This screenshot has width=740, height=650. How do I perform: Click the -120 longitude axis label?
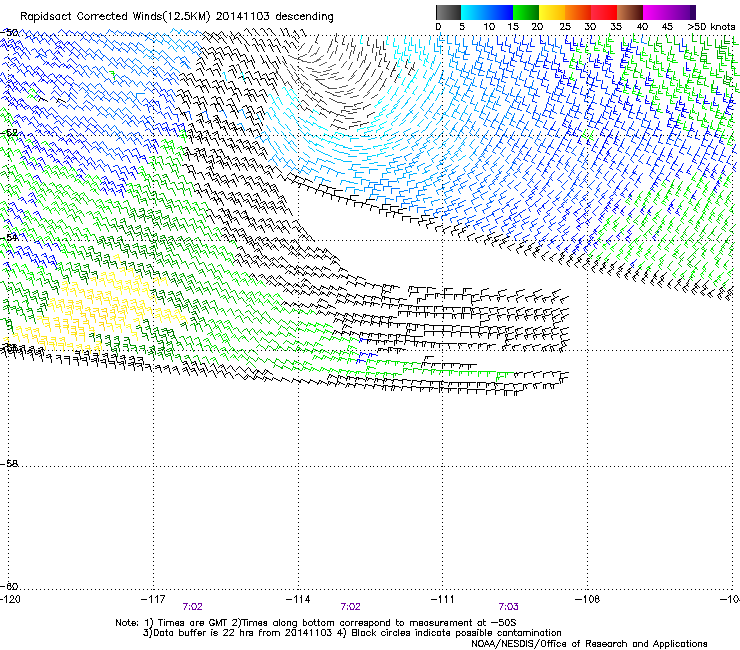click(x=10, y=599)
